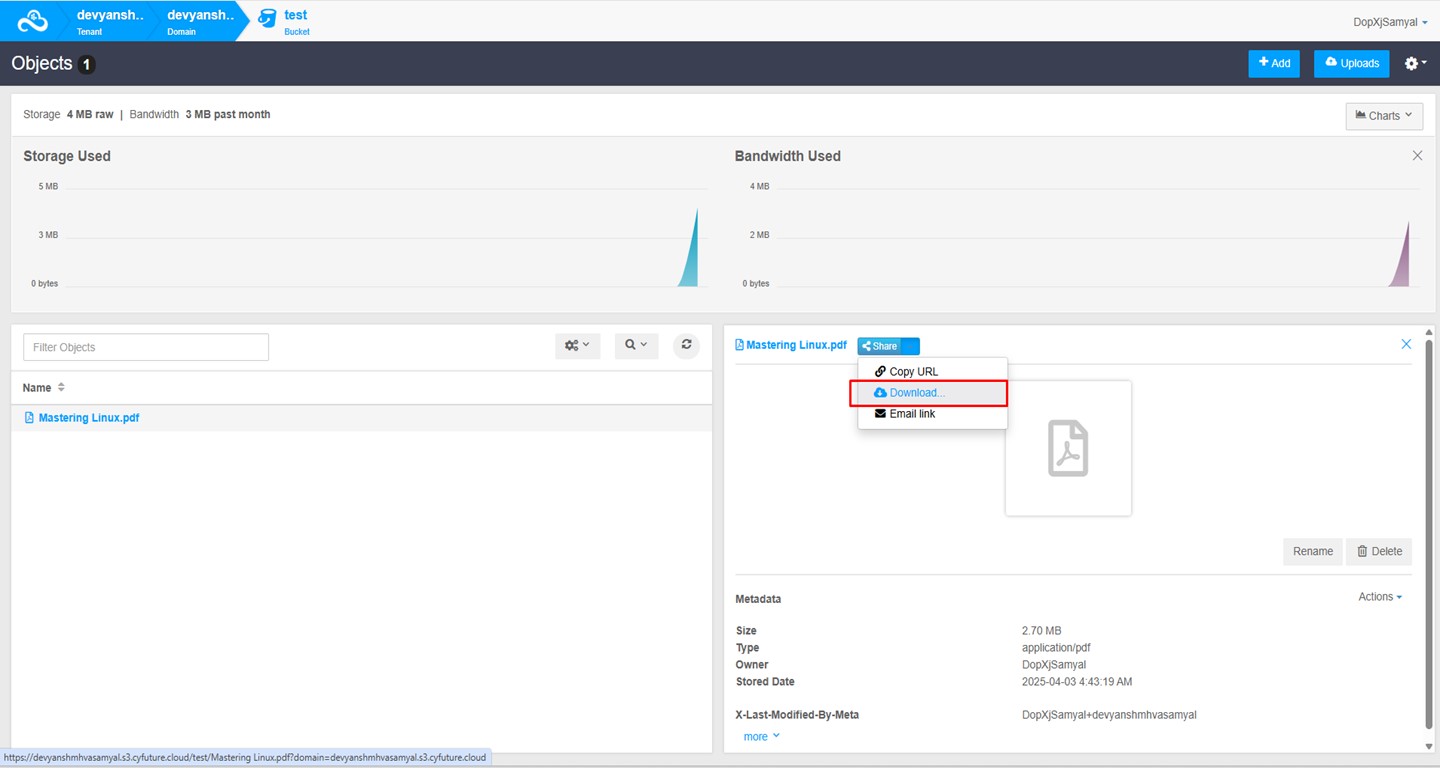Screen dimensions: 1440x768
Task: Click the test bucket icon in breadcrumb
Action: (x=267, y=20)
